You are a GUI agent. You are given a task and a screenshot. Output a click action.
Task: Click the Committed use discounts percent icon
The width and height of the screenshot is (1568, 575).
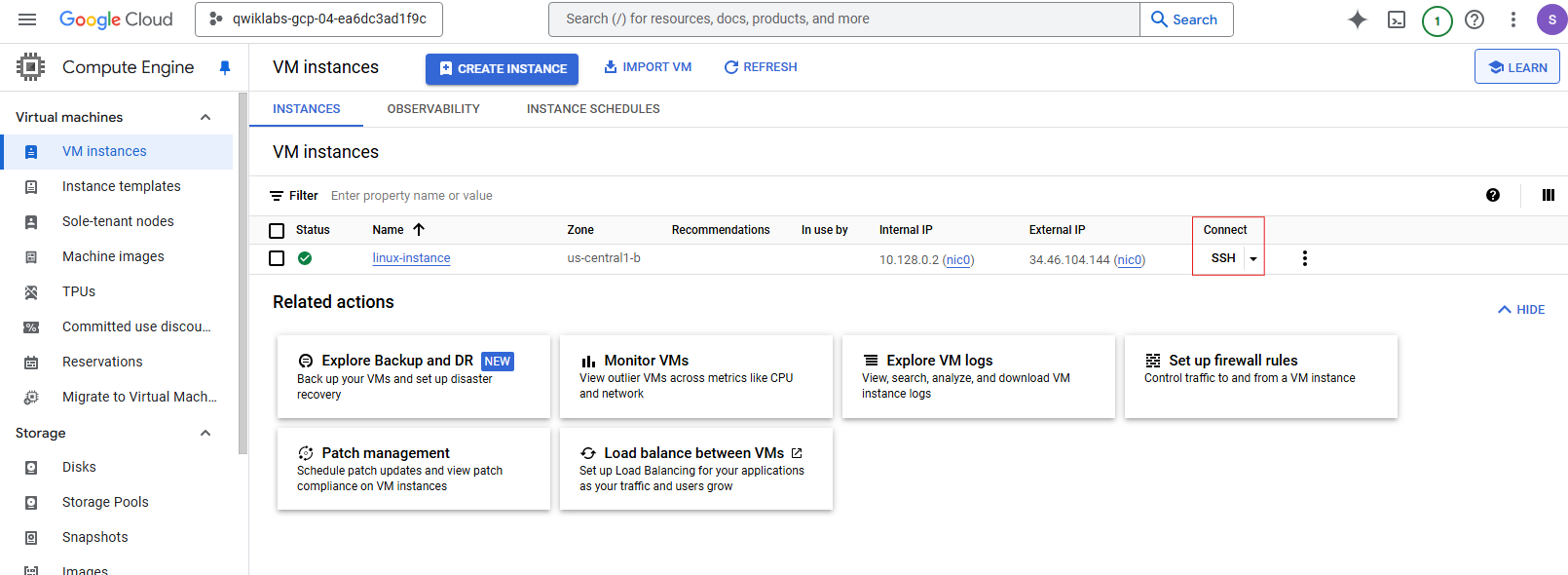31,327
